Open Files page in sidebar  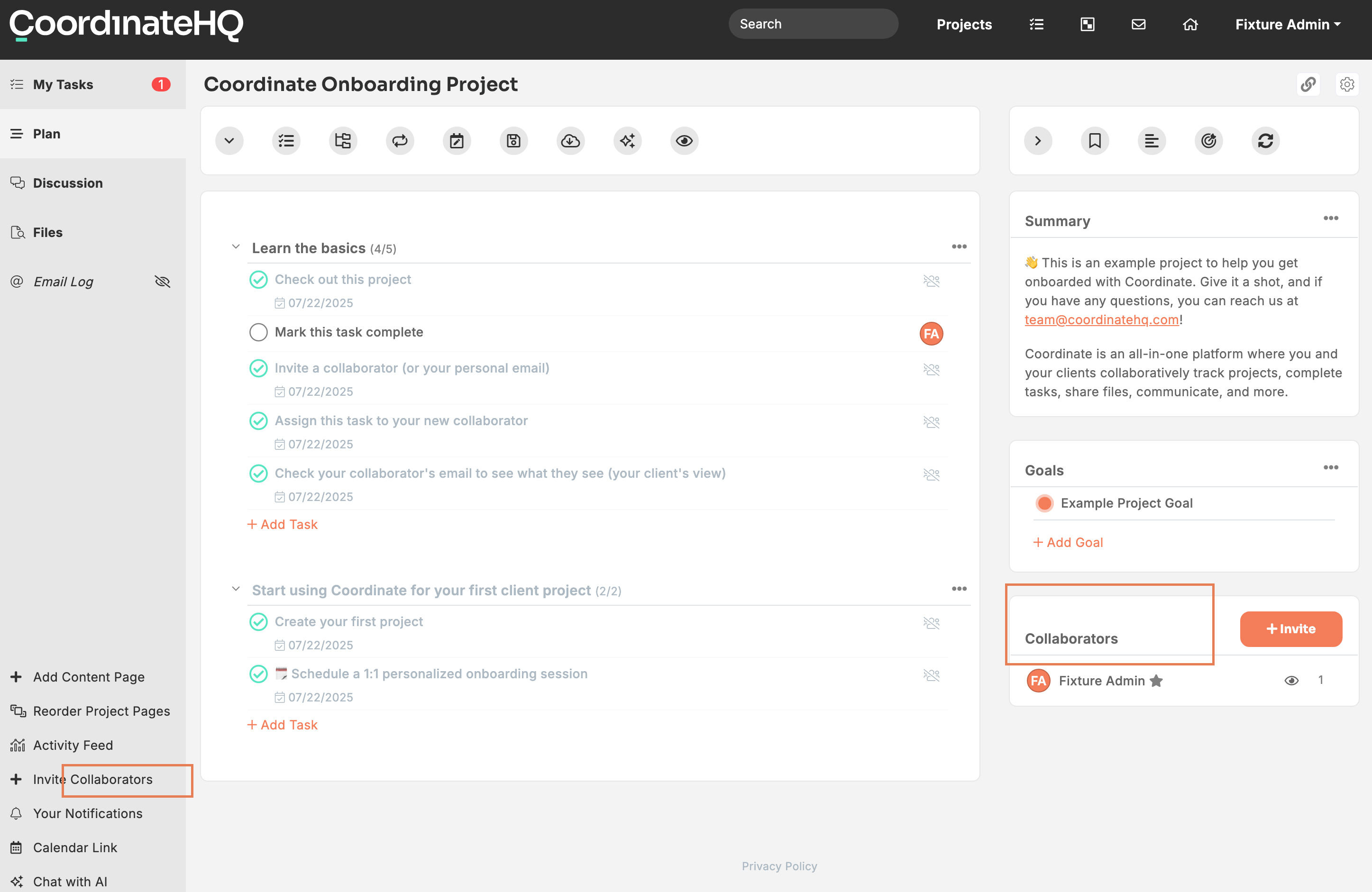[93, 232]
